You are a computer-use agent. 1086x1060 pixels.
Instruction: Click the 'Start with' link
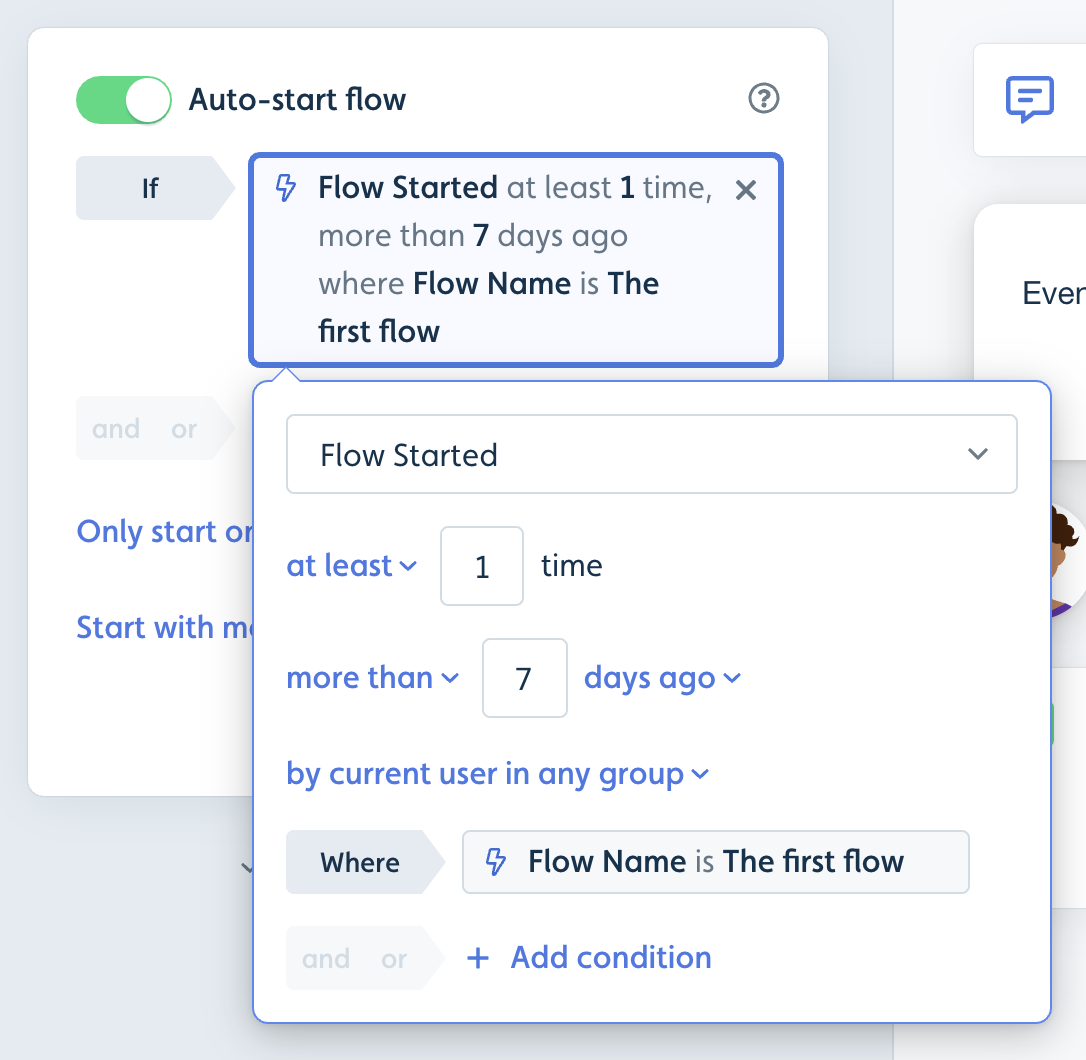click(165, 628)
